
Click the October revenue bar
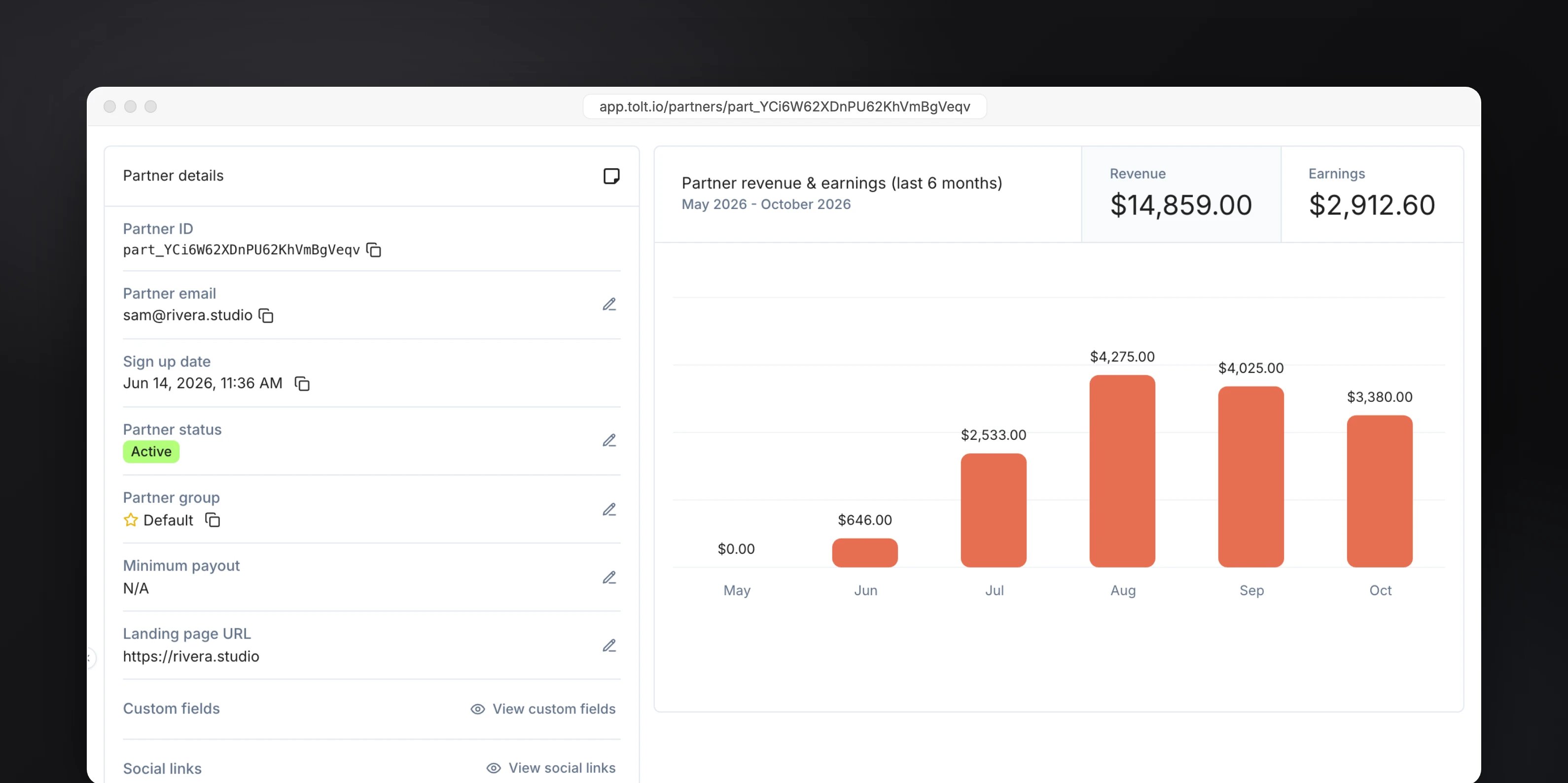tap(1379, 492)
